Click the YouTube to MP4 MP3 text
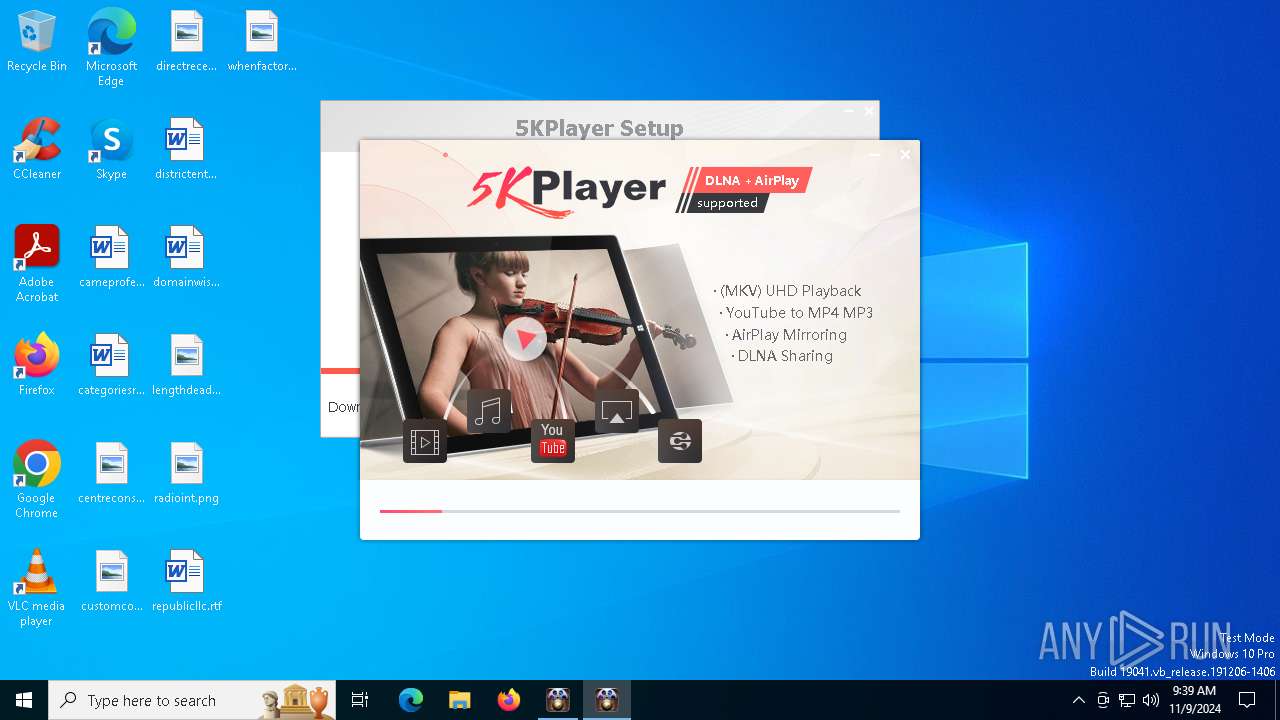 (799, 313)
